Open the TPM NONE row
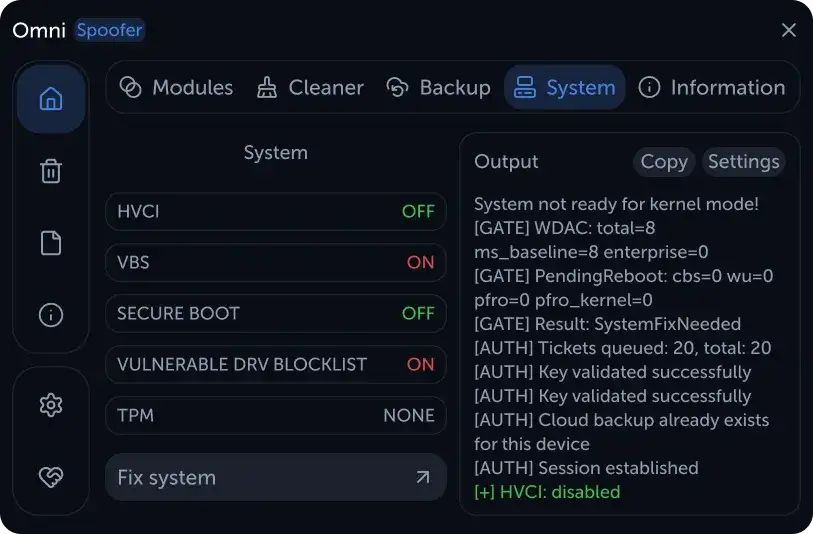 coord(276,415)
